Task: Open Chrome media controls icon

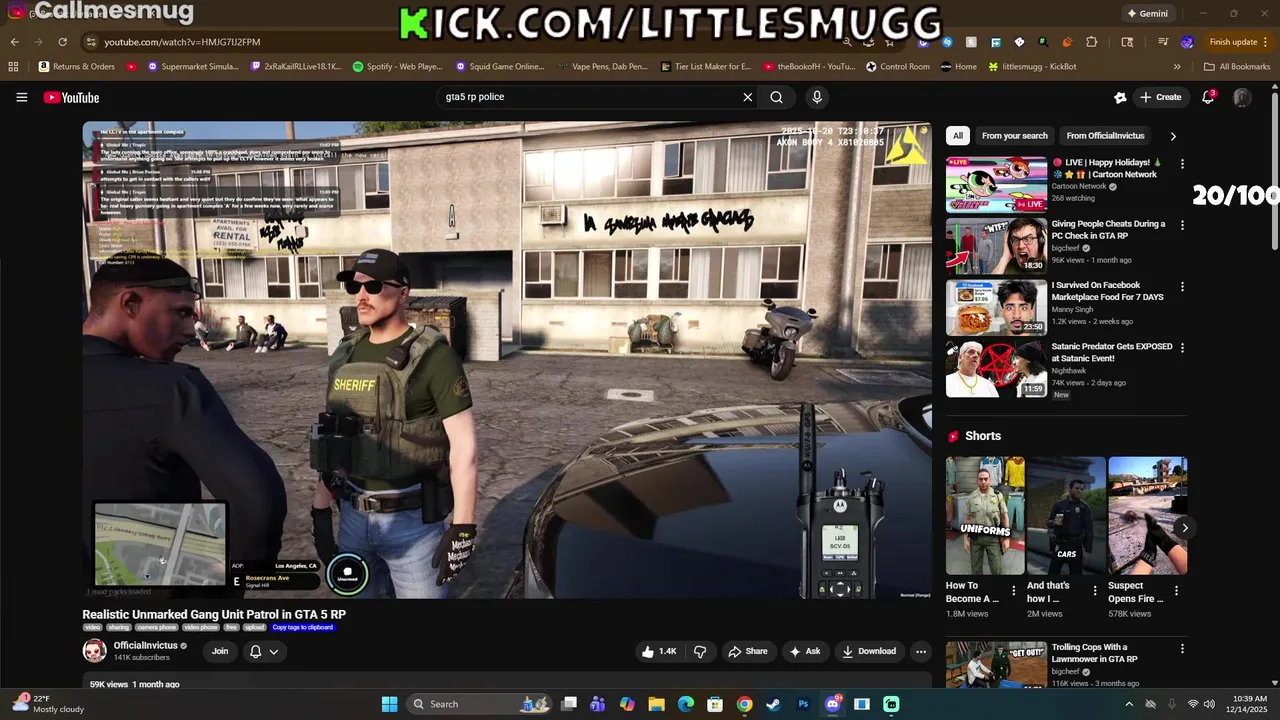Action: tap(1163, 42)
